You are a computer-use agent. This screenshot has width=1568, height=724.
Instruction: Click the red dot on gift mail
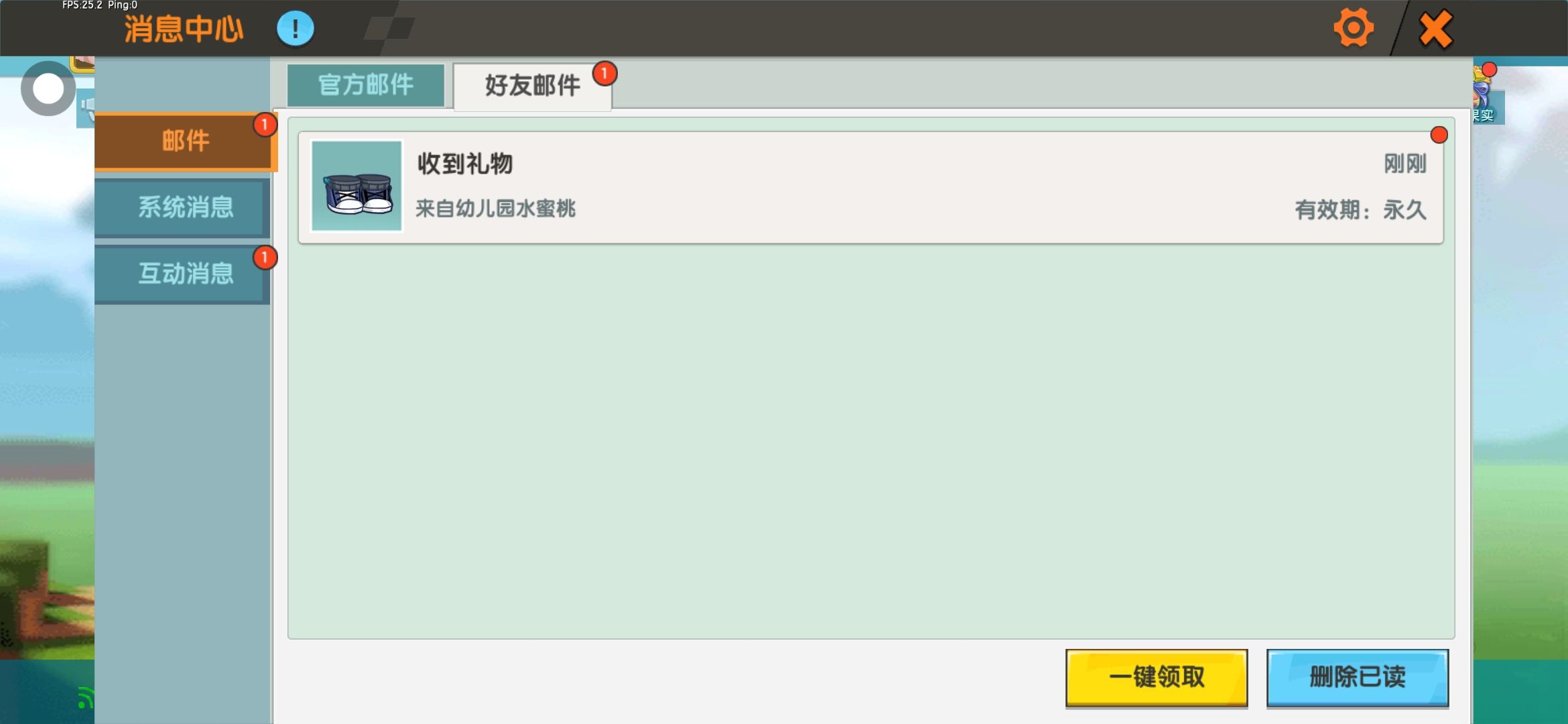[1439, 135]
